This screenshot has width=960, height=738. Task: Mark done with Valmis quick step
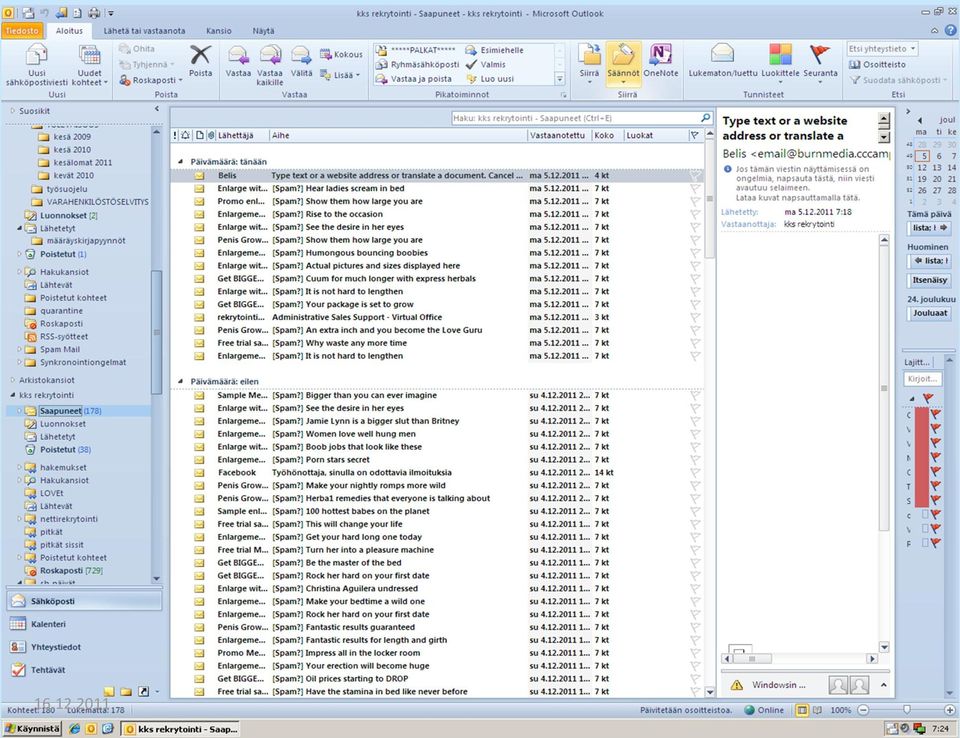[486, 64]
